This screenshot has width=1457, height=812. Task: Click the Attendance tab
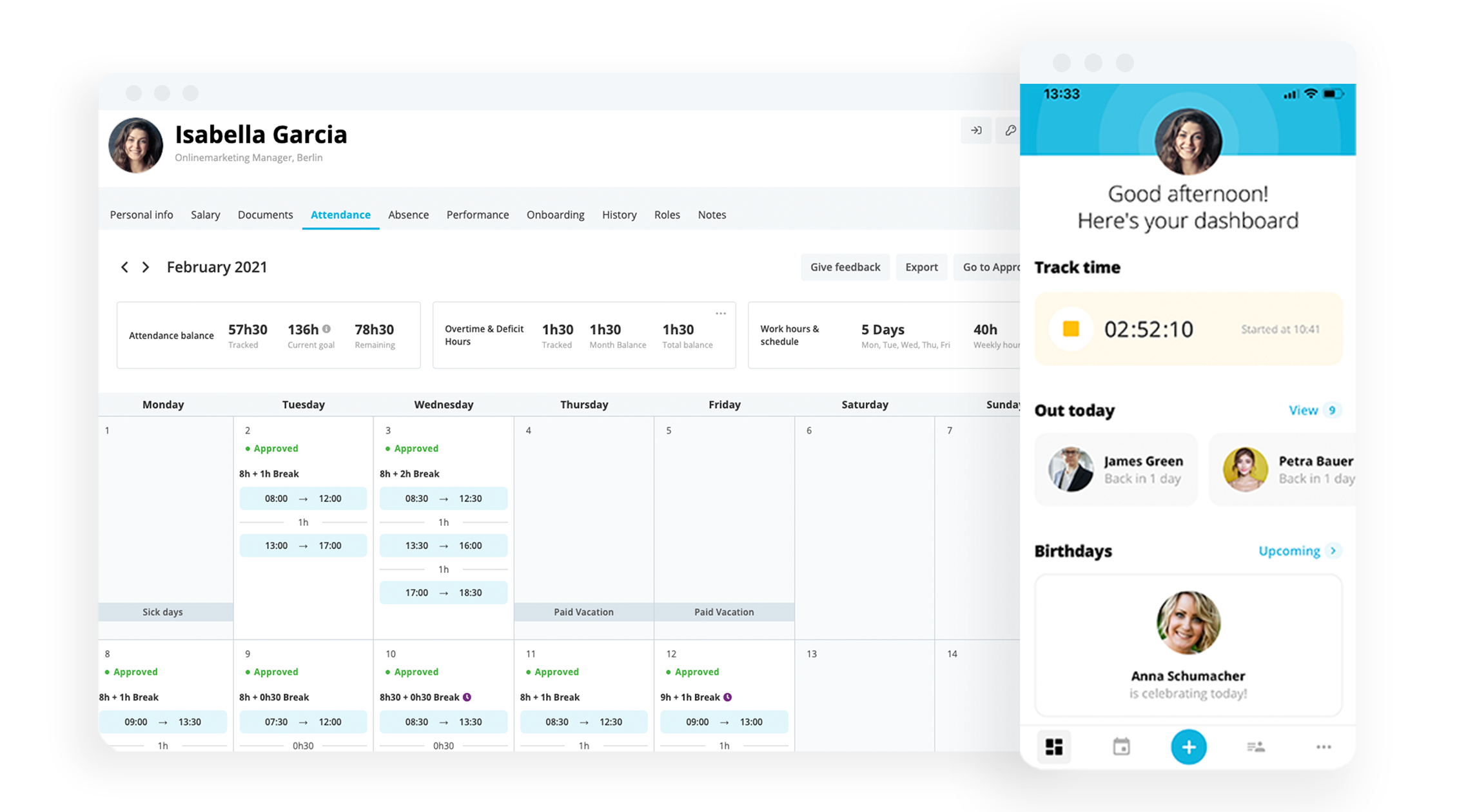340,215
